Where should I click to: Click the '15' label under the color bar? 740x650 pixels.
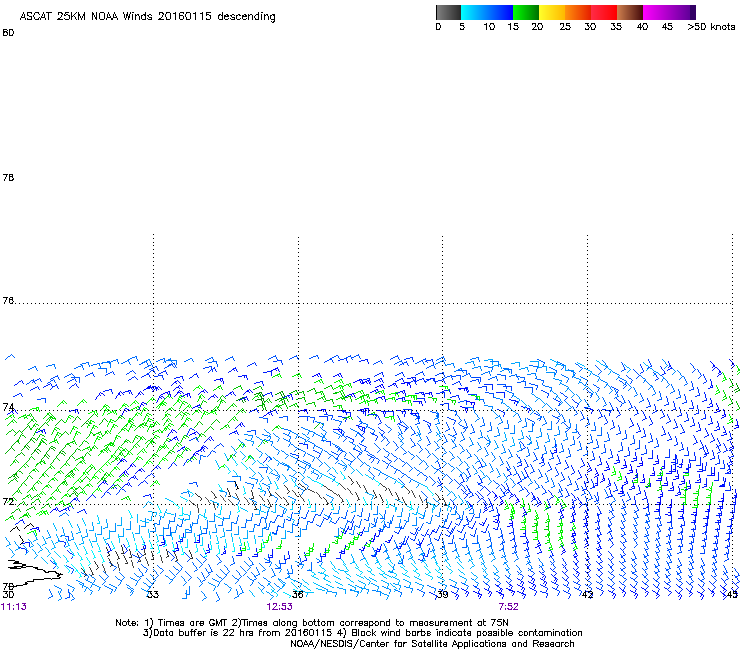pos(513,27)
